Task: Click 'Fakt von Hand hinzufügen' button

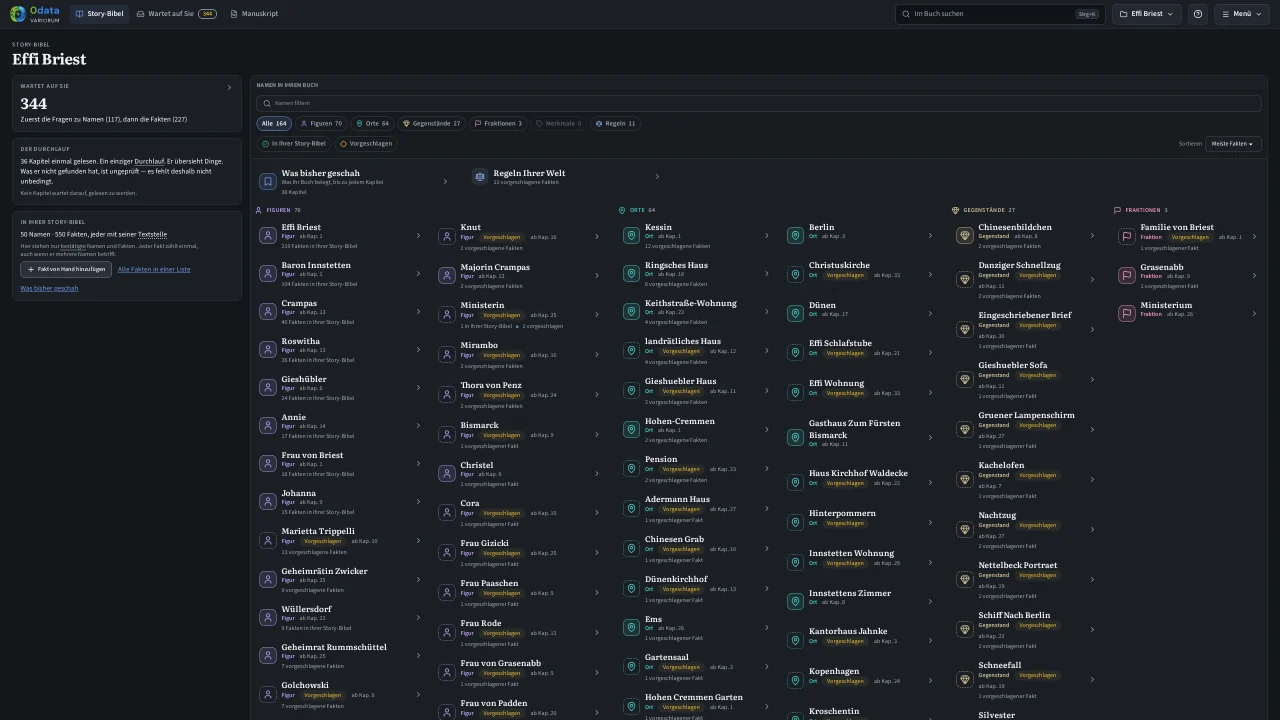Action: (x=66, y=269)
